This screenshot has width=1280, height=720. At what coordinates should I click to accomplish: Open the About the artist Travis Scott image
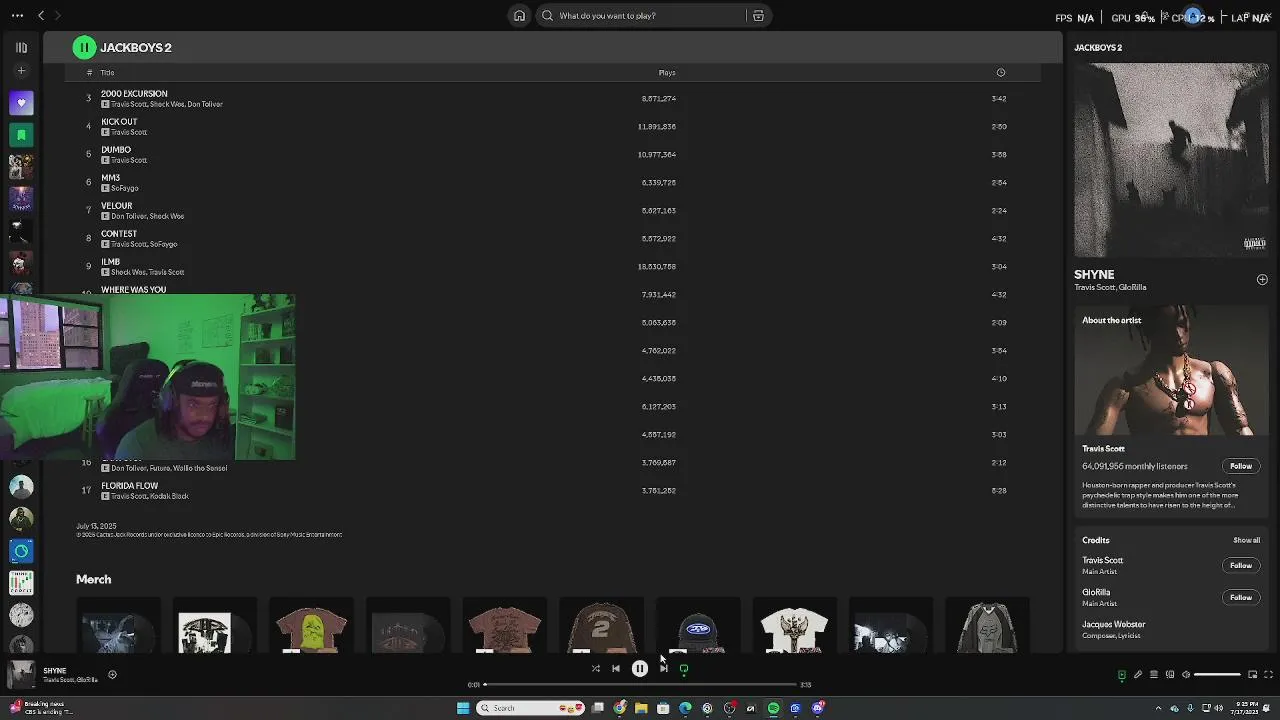pyautogui.click(x=1171, y=371)
